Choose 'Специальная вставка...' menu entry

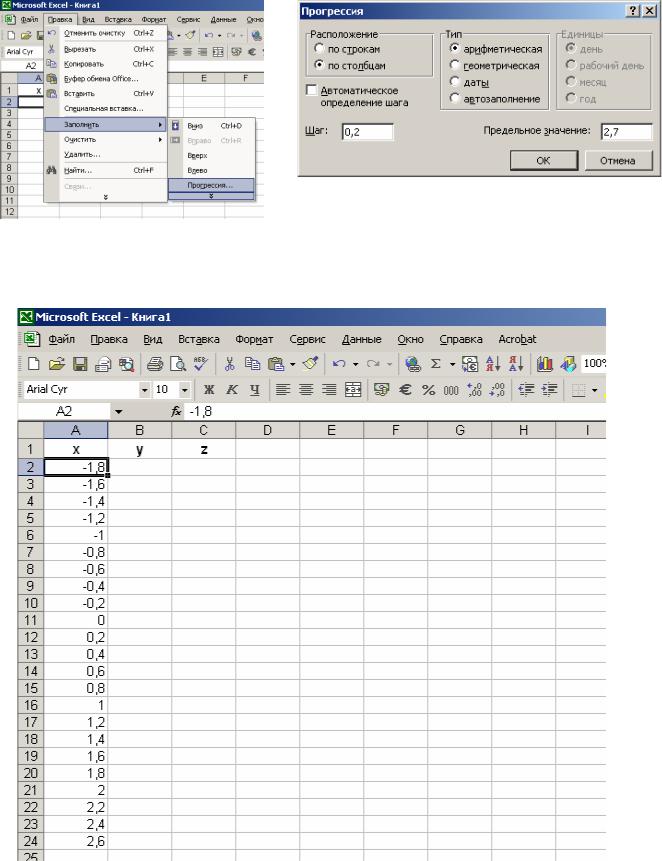click(x=105, y=108)
